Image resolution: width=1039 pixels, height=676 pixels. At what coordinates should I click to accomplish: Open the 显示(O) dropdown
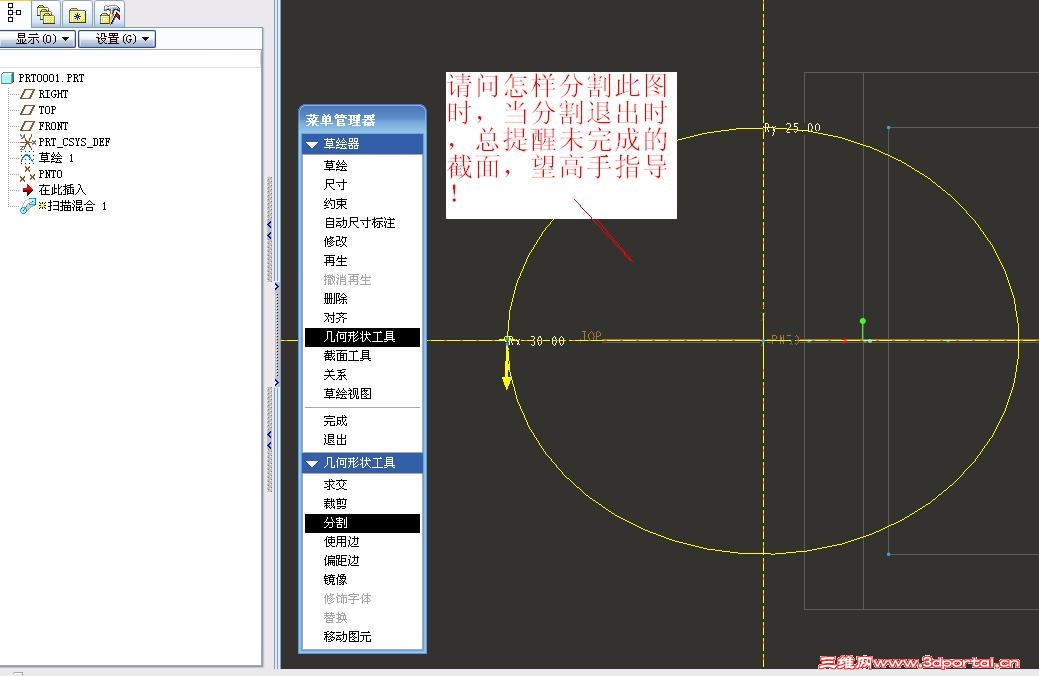click(38, 39)
